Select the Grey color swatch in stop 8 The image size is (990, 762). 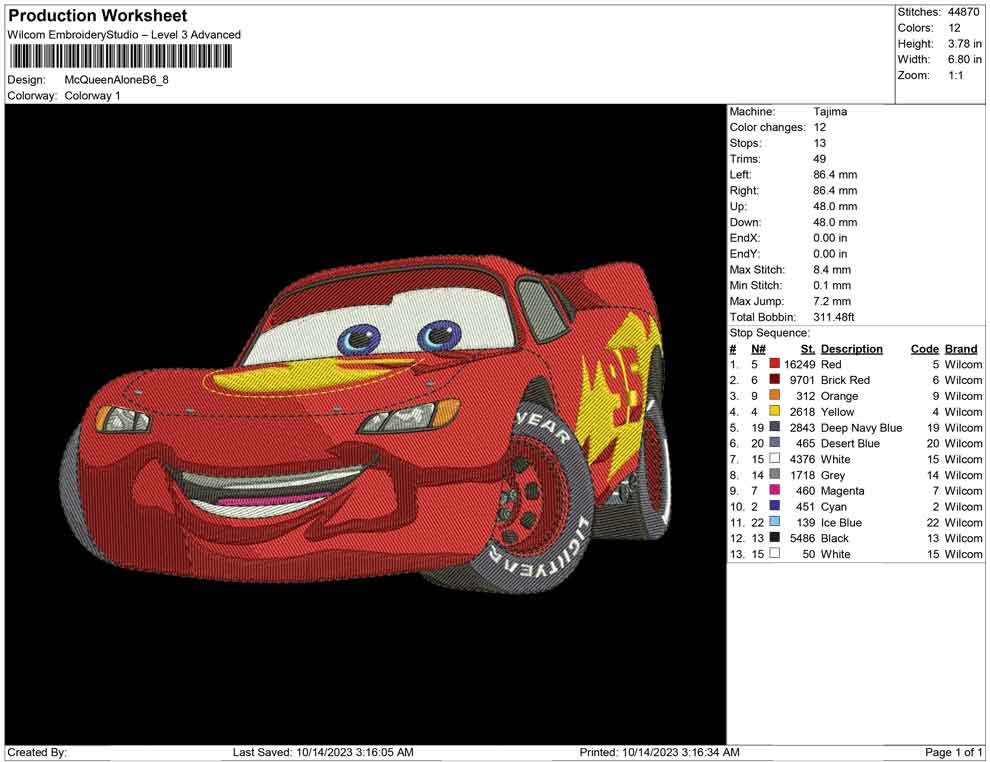click(775, 474)
